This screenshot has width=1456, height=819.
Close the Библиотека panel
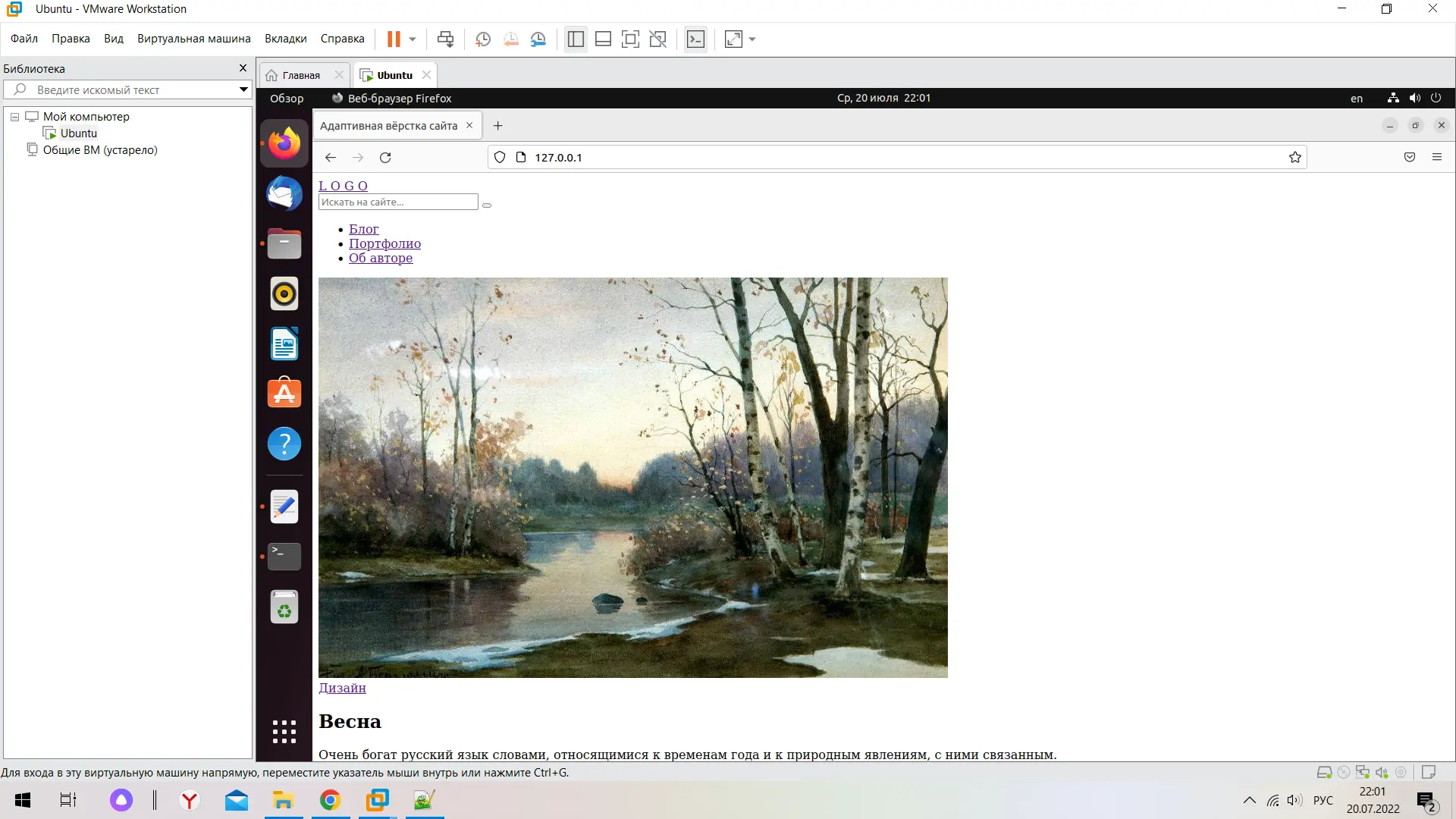tap(243, 68)
